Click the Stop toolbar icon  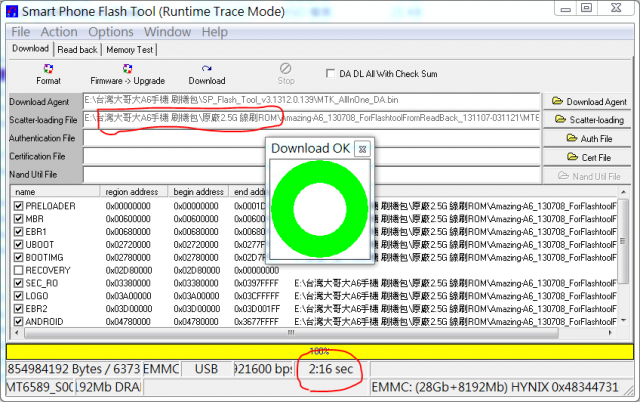pos(285,68)
